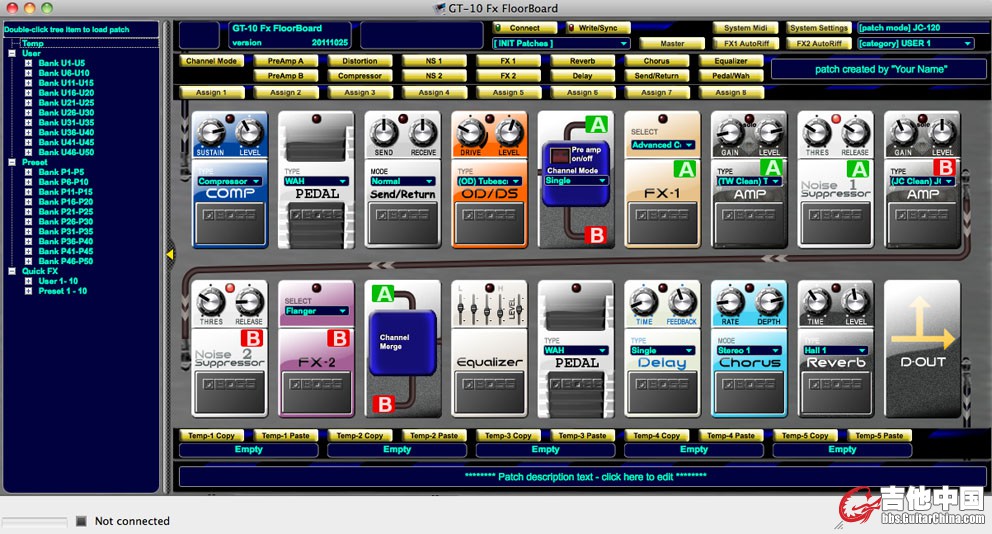Click the blue Channel Merge block

[x=402, y=342]
